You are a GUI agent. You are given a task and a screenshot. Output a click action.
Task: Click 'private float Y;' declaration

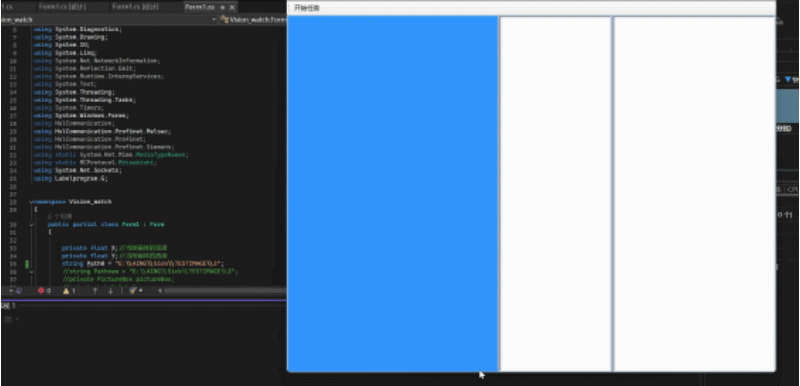pos(90,256)
